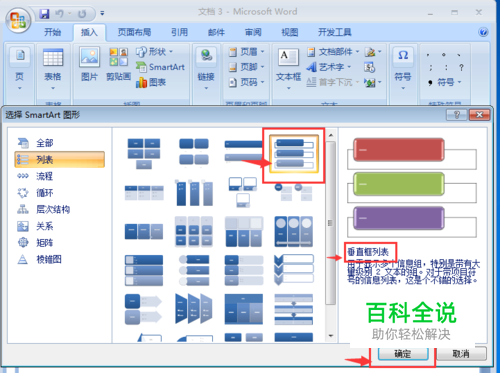
Task: Select the three tall blue columns layout
Action: [194, 193]
